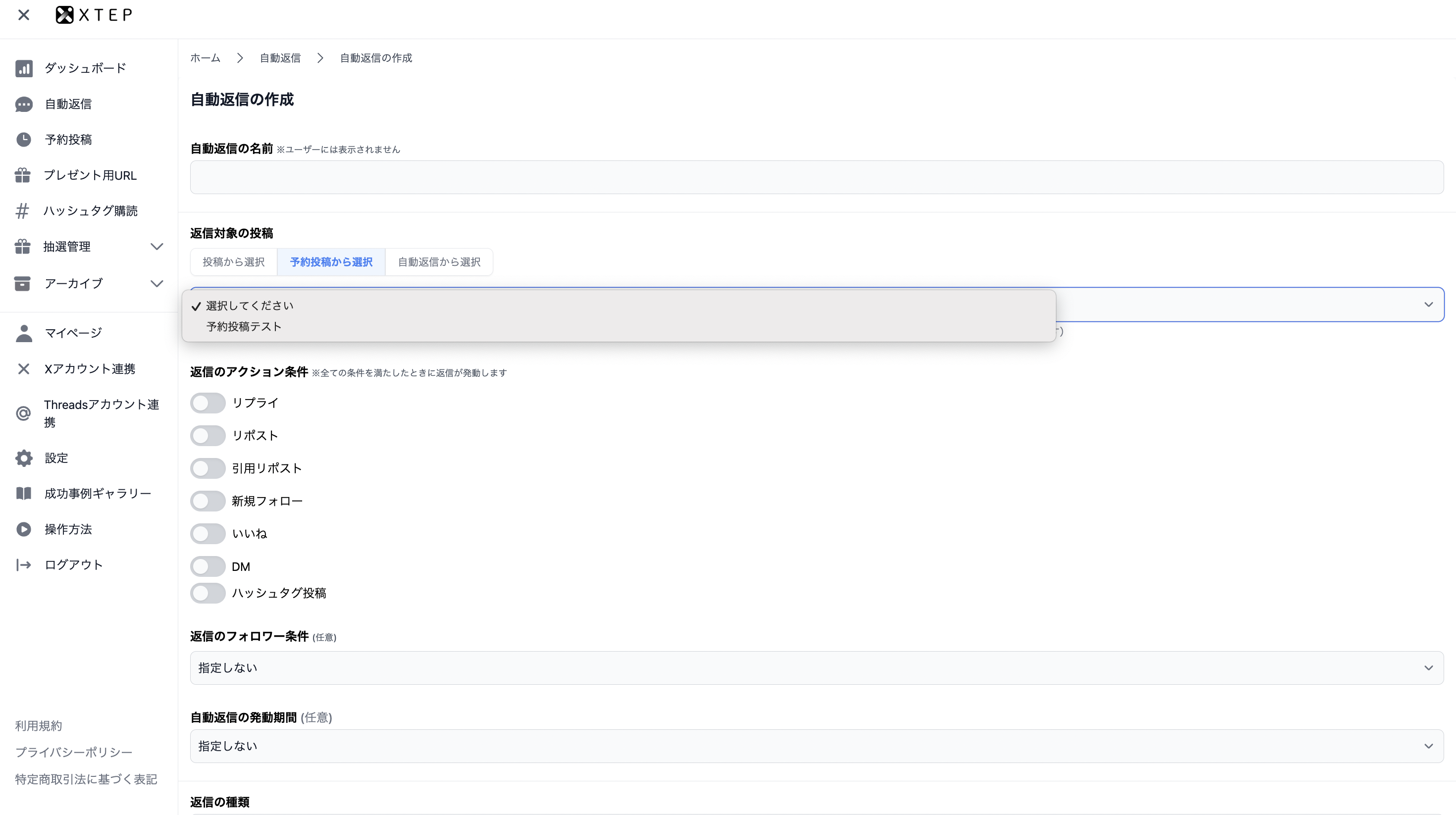予約投稿から選択タブを選ぶ
The height and width of the screenshot is (815, 1456).
point(331,262)
